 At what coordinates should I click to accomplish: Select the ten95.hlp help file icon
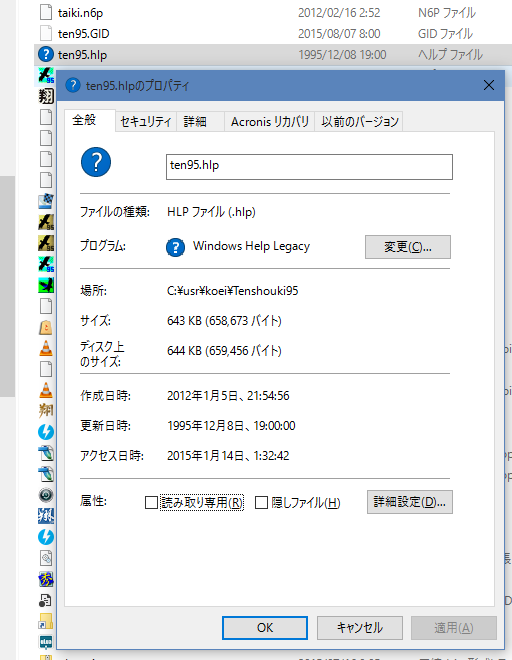point(45,54)
